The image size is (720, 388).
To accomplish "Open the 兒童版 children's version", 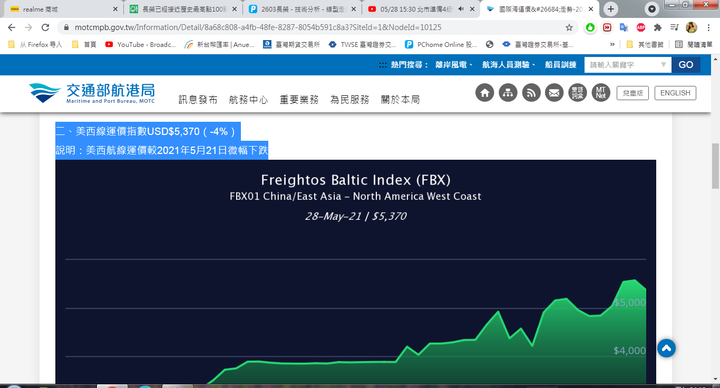I will [x=632, y=93].
